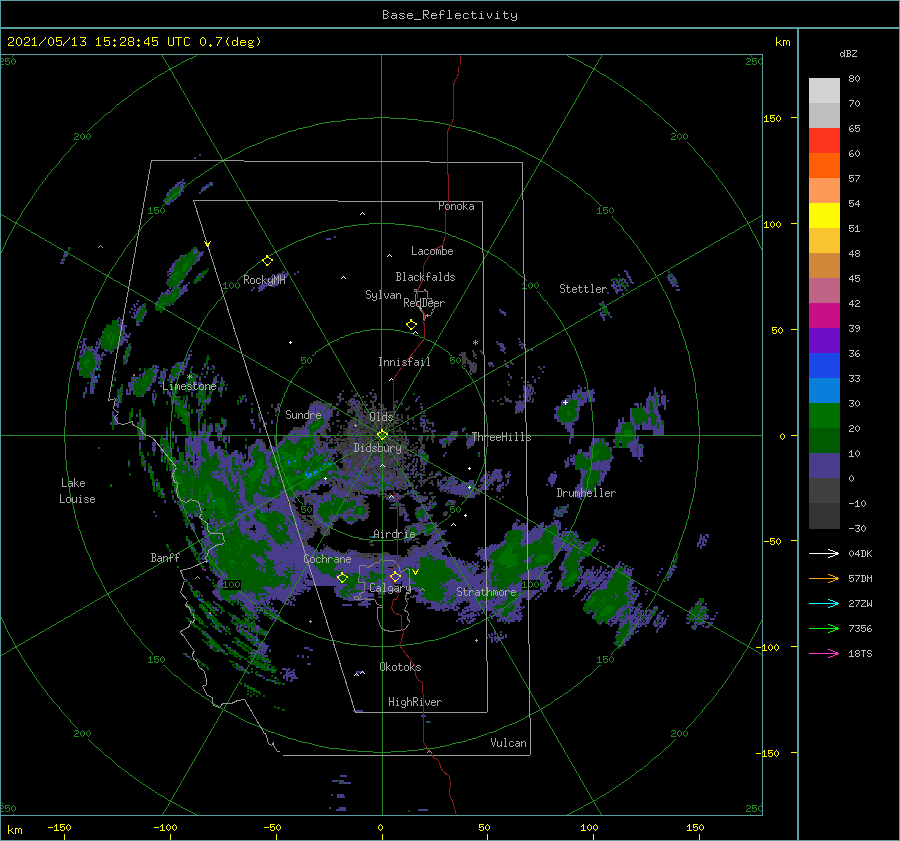
Task: Select the yellow diamond marker beside RockyMH
Action: coord(267,261)
